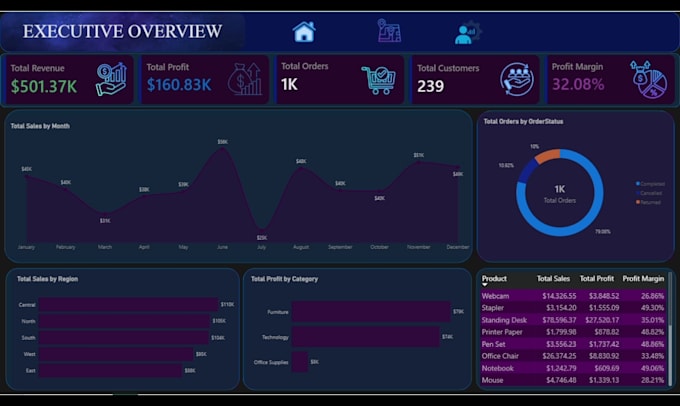Click the Profit Margin pie chart icon

649,79
